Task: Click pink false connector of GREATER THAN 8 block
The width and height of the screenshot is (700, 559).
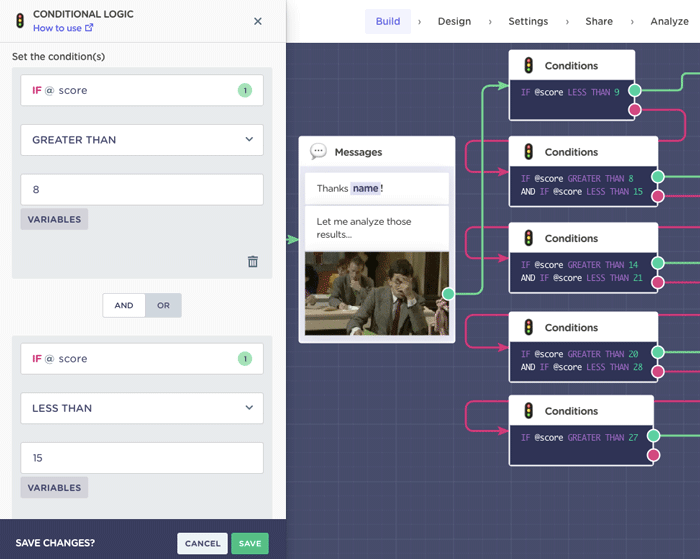Action: tap(658, 196)
